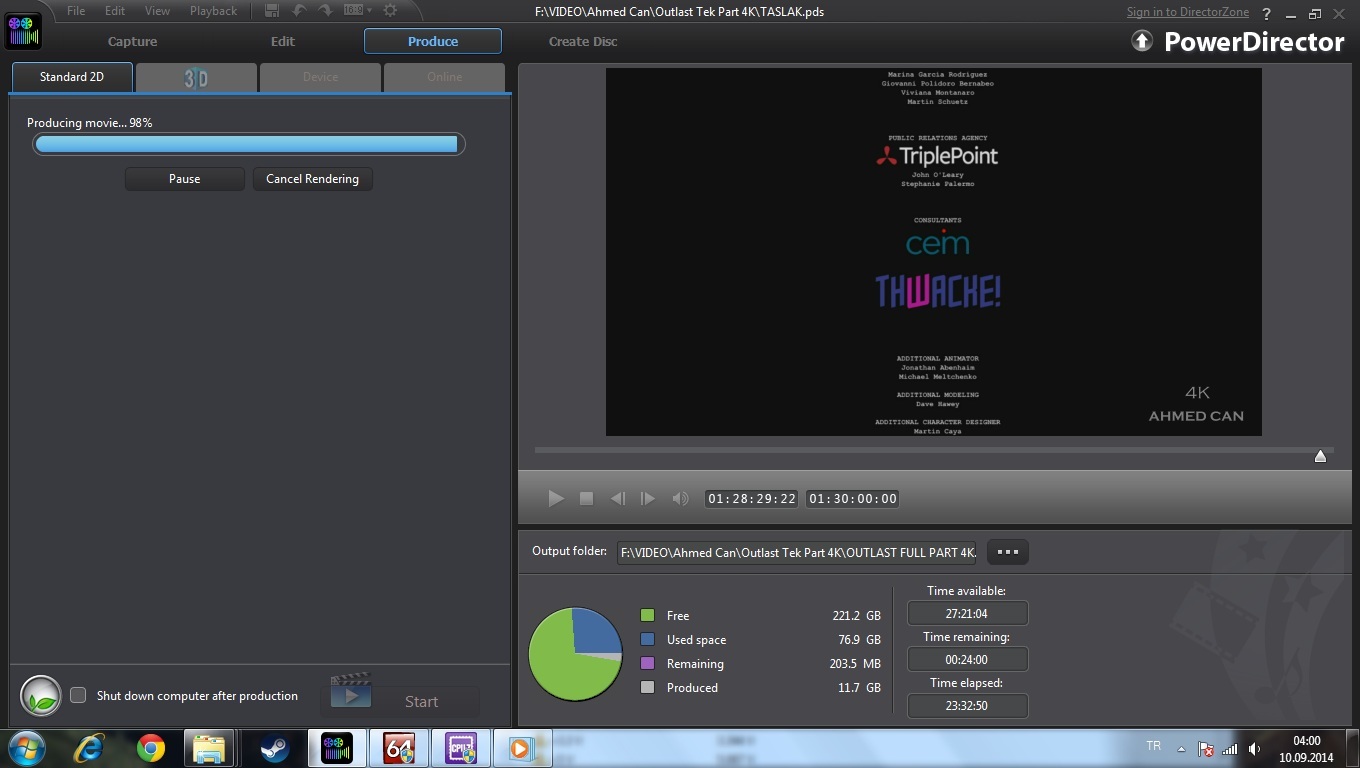Step to the previous frame
Viewport: 1360px width, 768px height.
[618, 498]
